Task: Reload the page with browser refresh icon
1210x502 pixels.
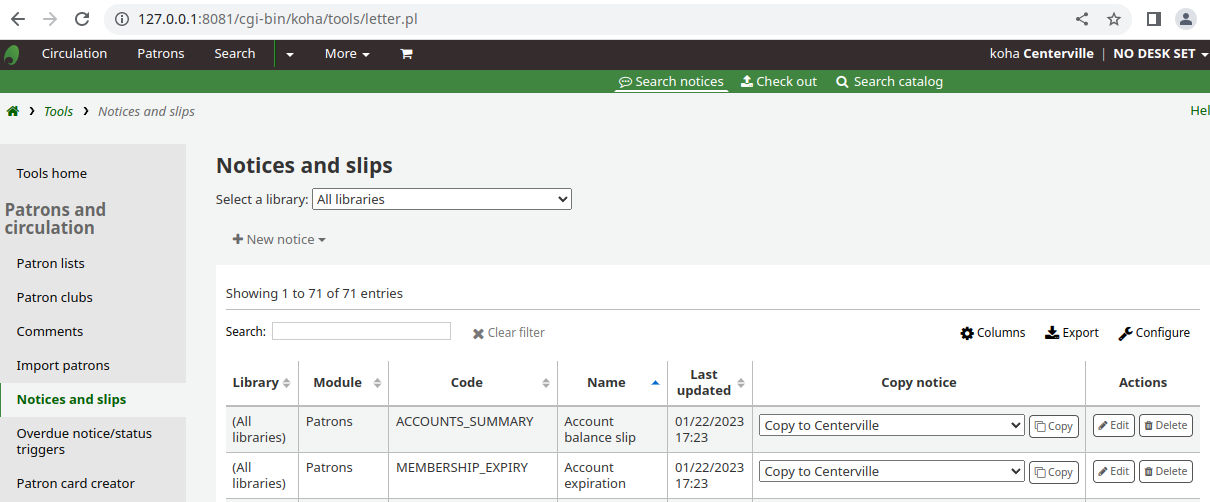Action: tap(82, 19)
